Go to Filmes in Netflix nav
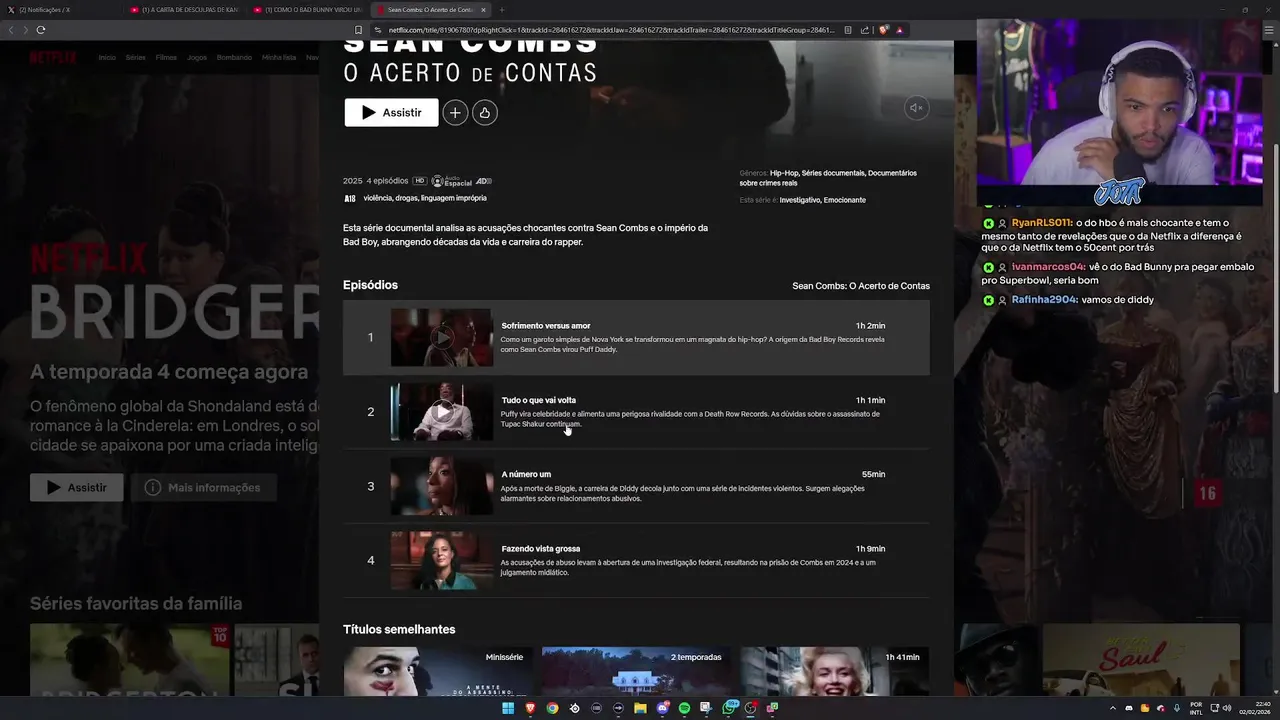The height and width of the screenshot is (720, 1280). 166,57
